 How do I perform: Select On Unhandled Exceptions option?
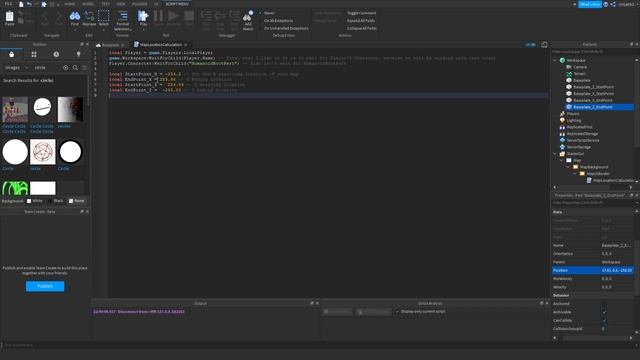pos(284,29)
